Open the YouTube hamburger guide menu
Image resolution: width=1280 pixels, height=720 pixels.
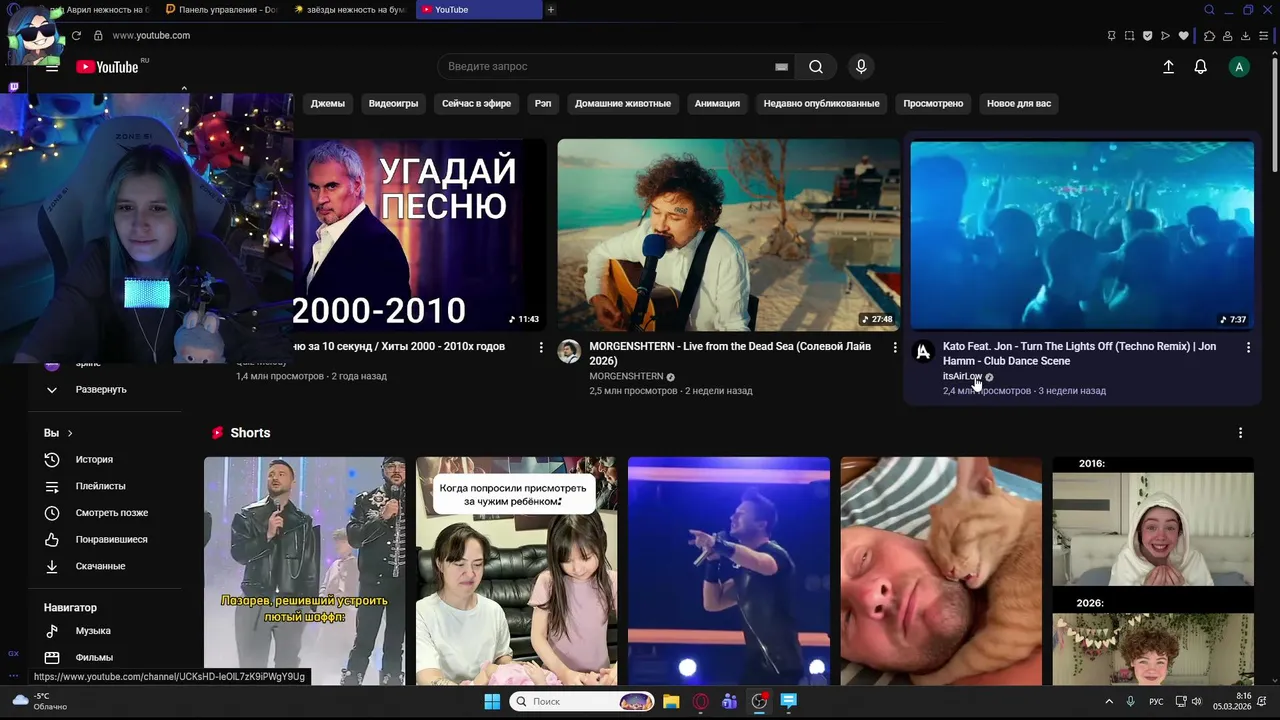(52, 67)
